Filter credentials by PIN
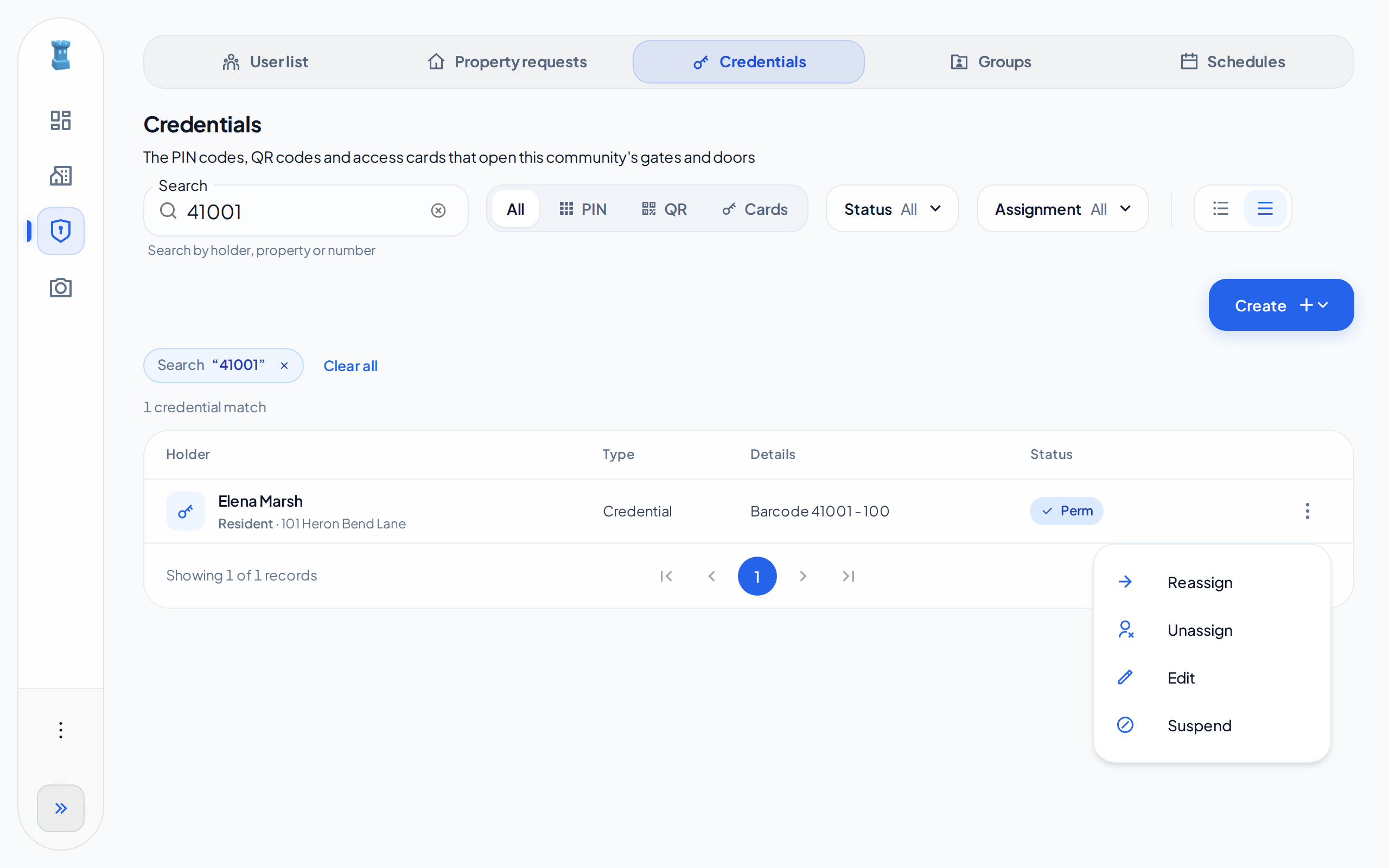 583,209
